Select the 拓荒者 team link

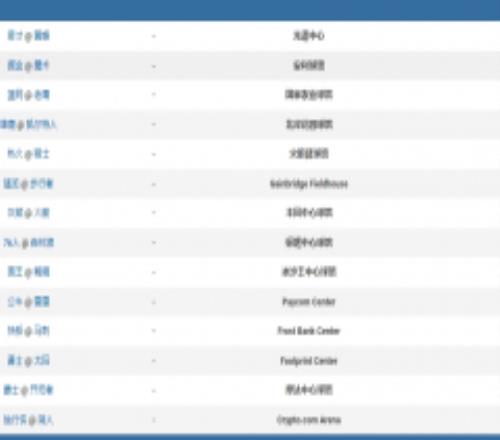(x=42, y=390)
